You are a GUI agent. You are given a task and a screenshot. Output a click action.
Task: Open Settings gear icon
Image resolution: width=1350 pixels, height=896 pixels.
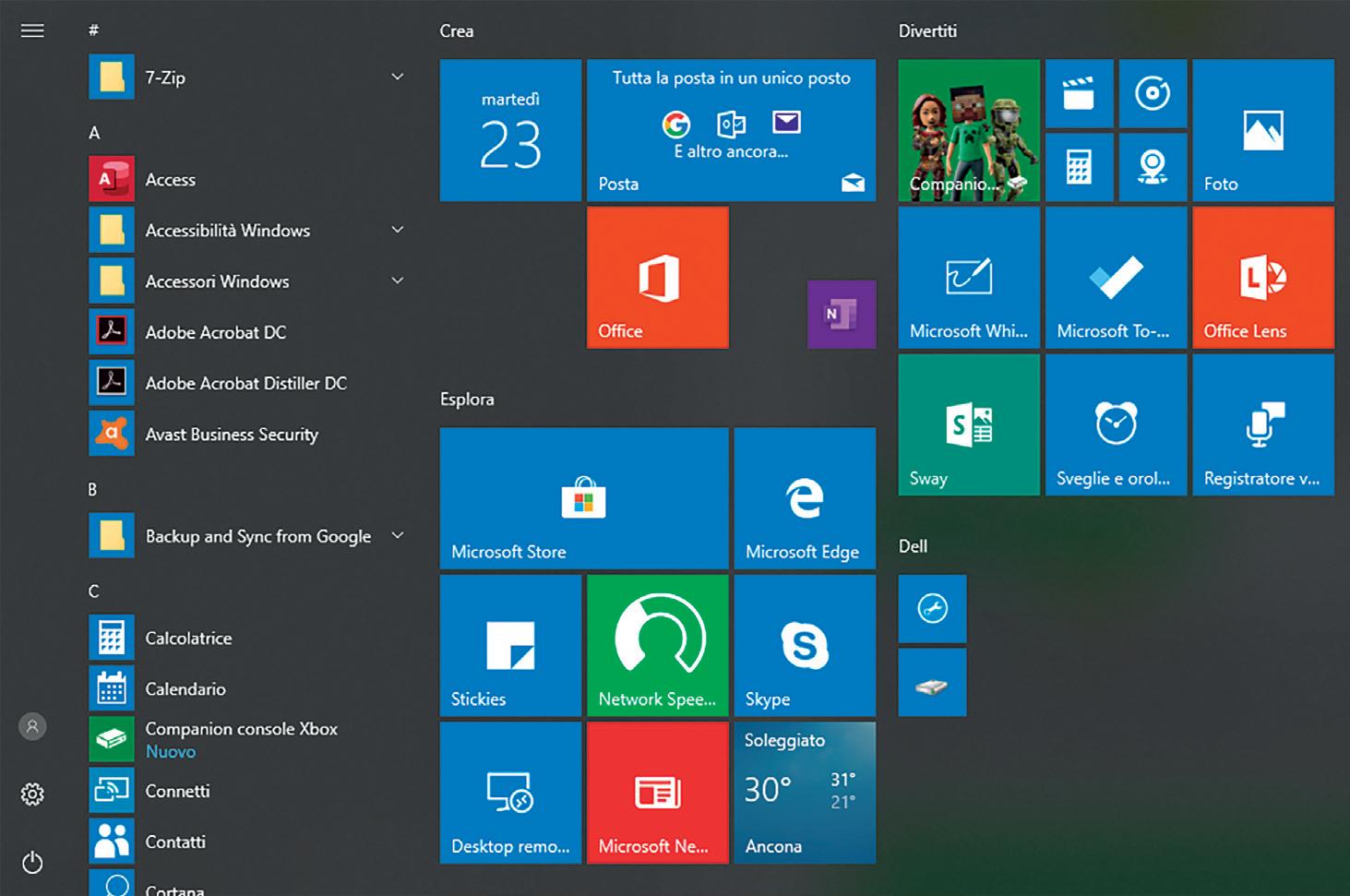(32, 794)
